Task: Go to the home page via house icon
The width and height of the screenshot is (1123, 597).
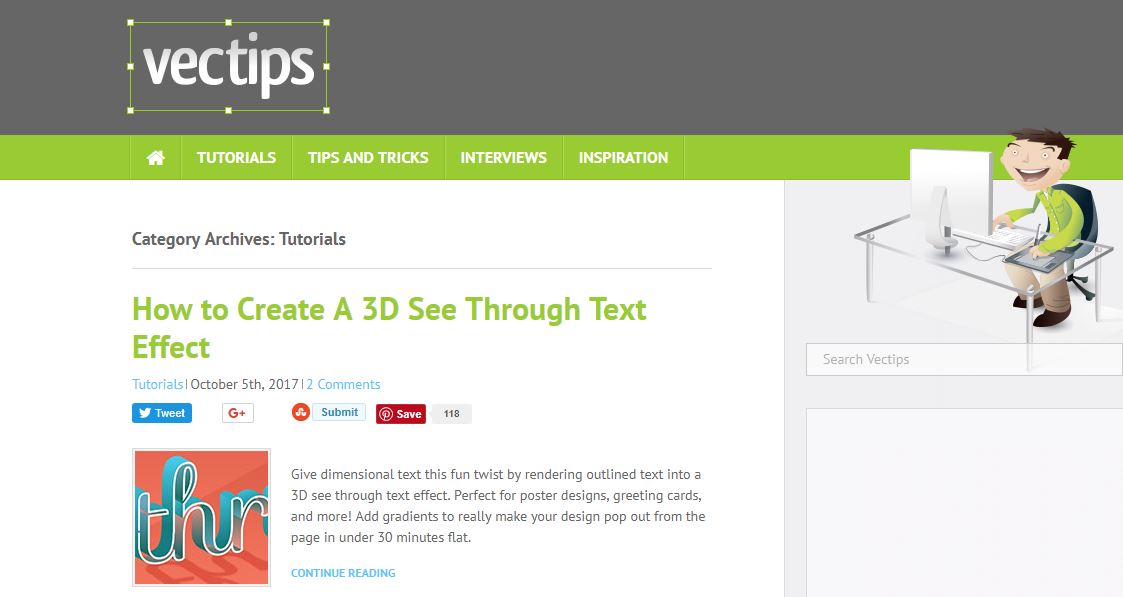Action: point(155,157)
